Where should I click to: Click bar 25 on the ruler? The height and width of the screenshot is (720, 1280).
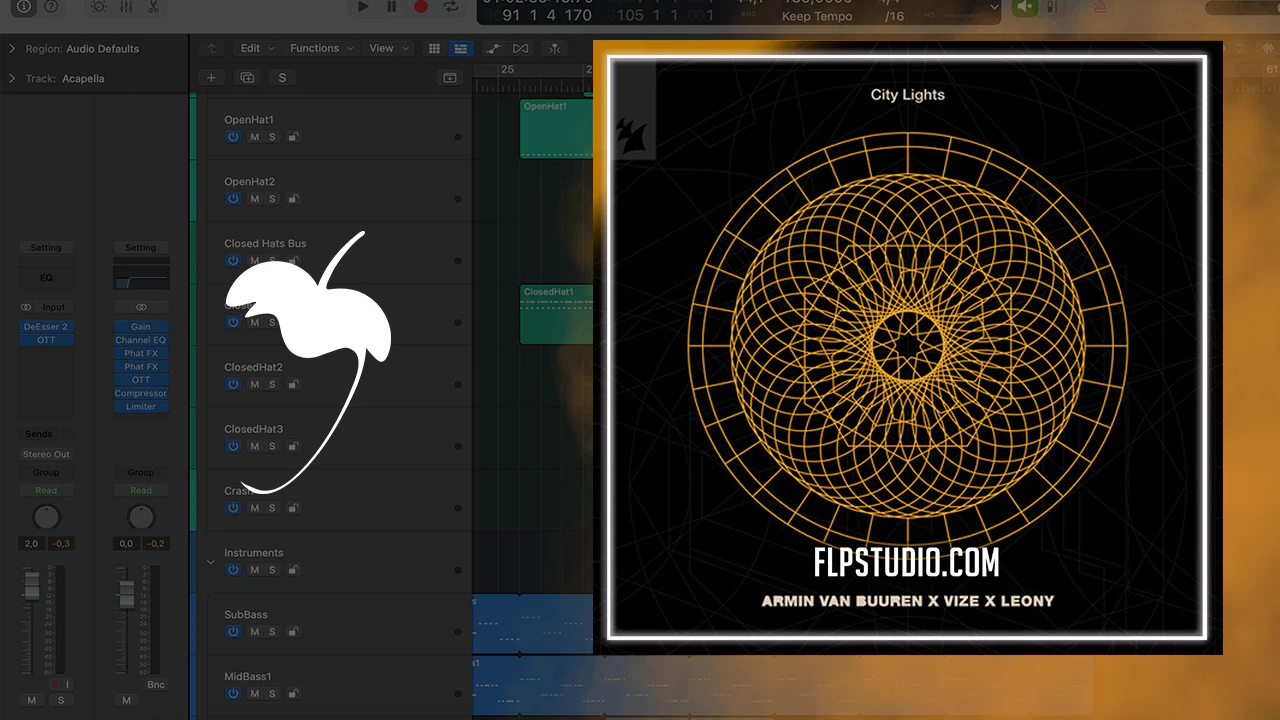tap(507, 69)
